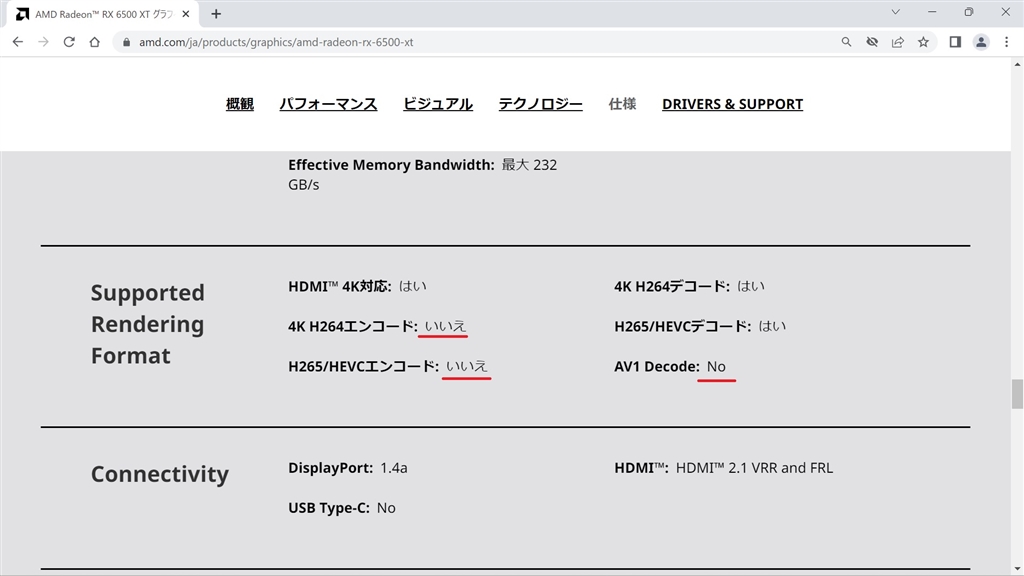The height and width of the screenshot is (576, 1024).
Task: Click scrollbar down arrow
Action: pyautogui.click(x=1017, y=569)
